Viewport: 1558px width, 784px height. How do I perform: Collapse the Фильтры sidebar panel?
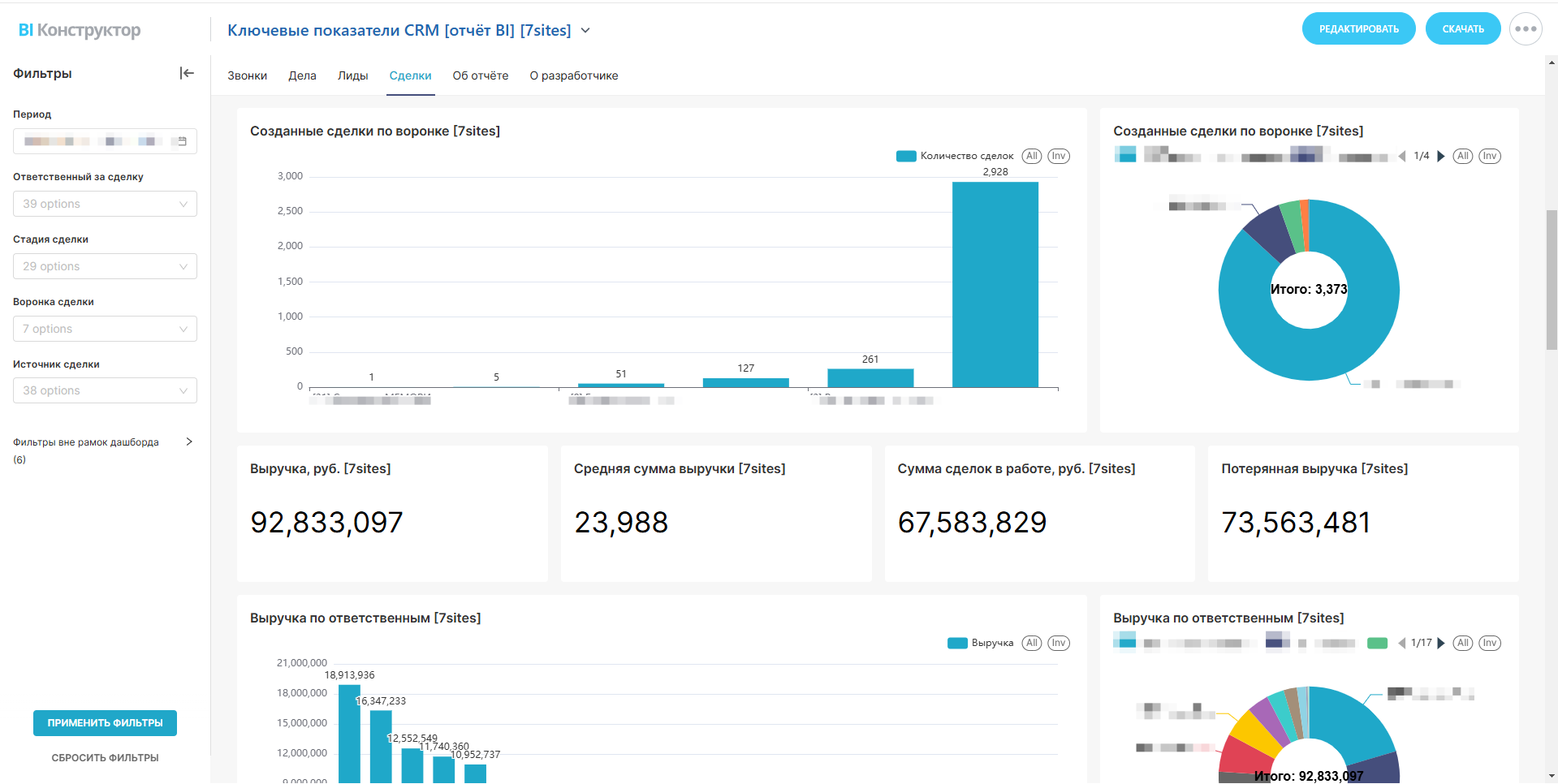click(187, 73)
